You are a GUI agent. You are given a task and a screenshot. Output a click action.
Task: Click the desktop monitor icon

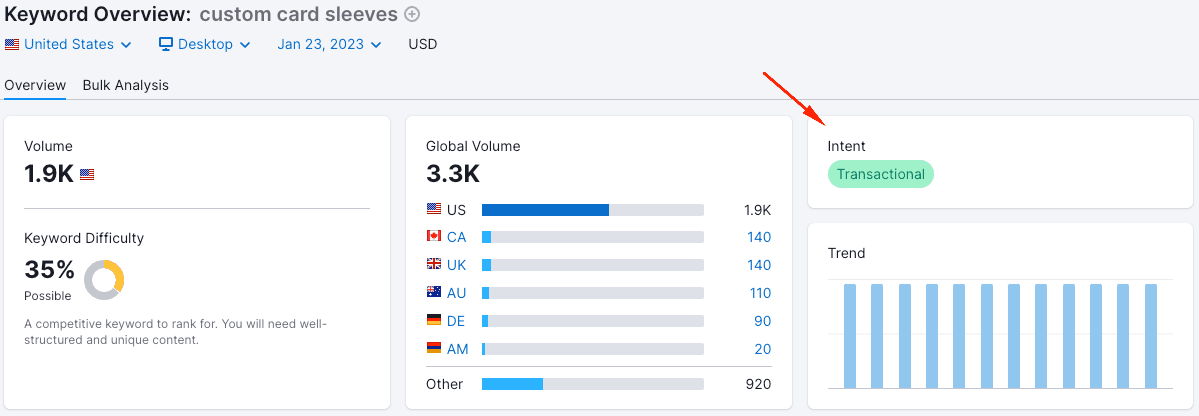click(166, 44)
